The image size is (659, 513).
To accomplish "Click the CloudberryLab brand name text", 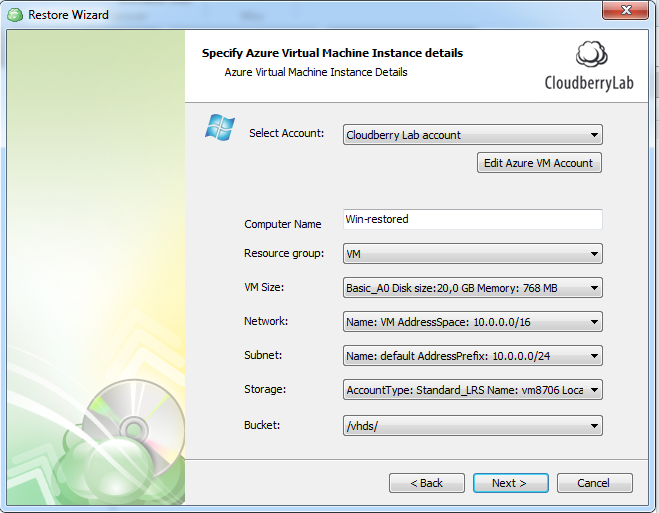I will click(x=589, y=83).
